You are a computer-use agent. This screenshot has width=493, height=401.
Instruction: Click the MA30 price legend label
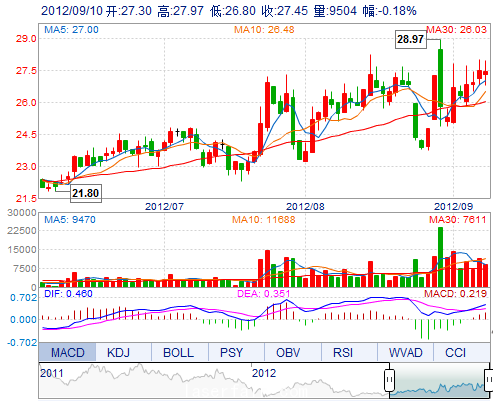(x=456, y=30)
